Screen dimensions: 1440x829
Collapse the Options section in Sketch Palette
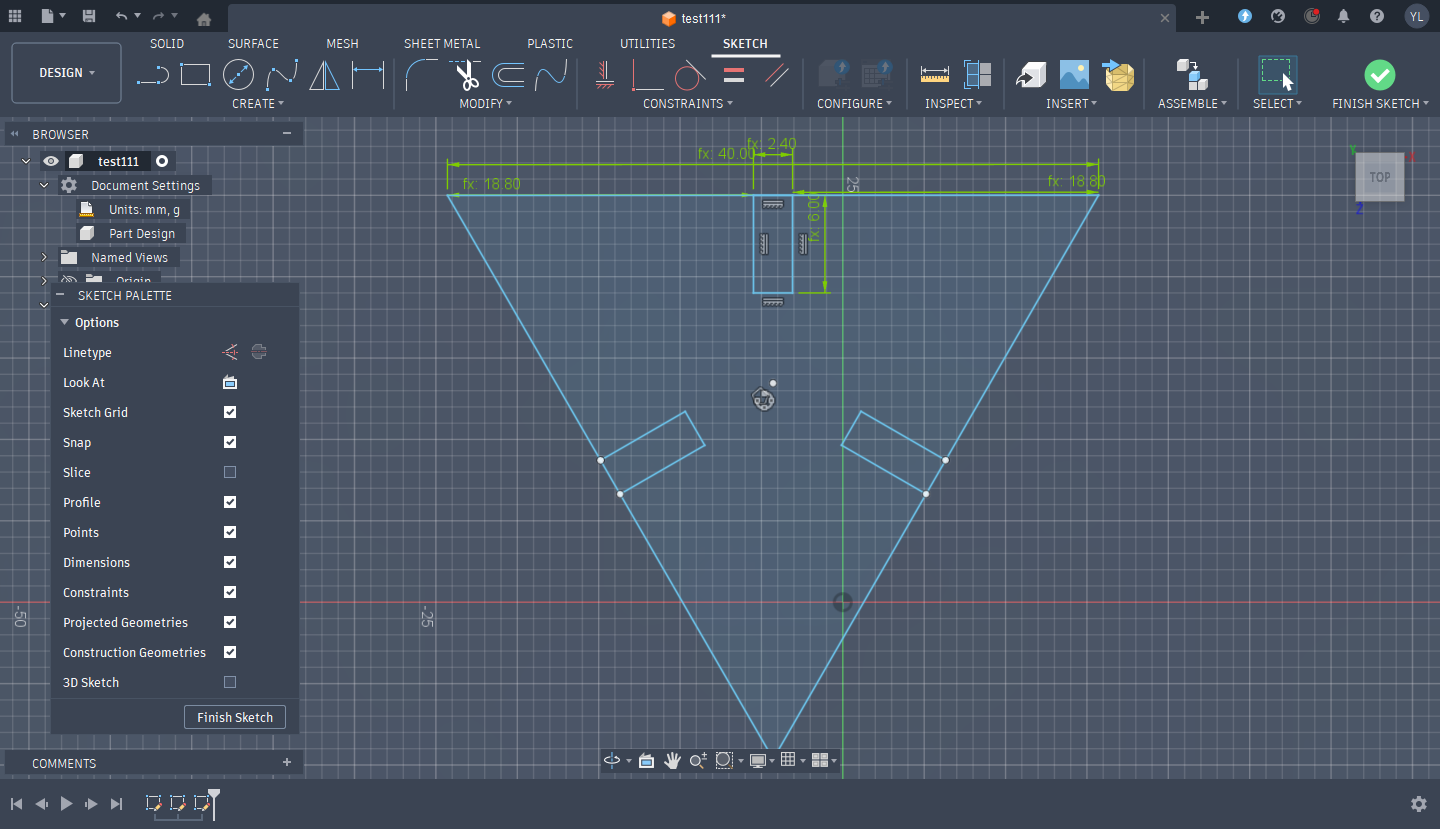coord(65,322)
